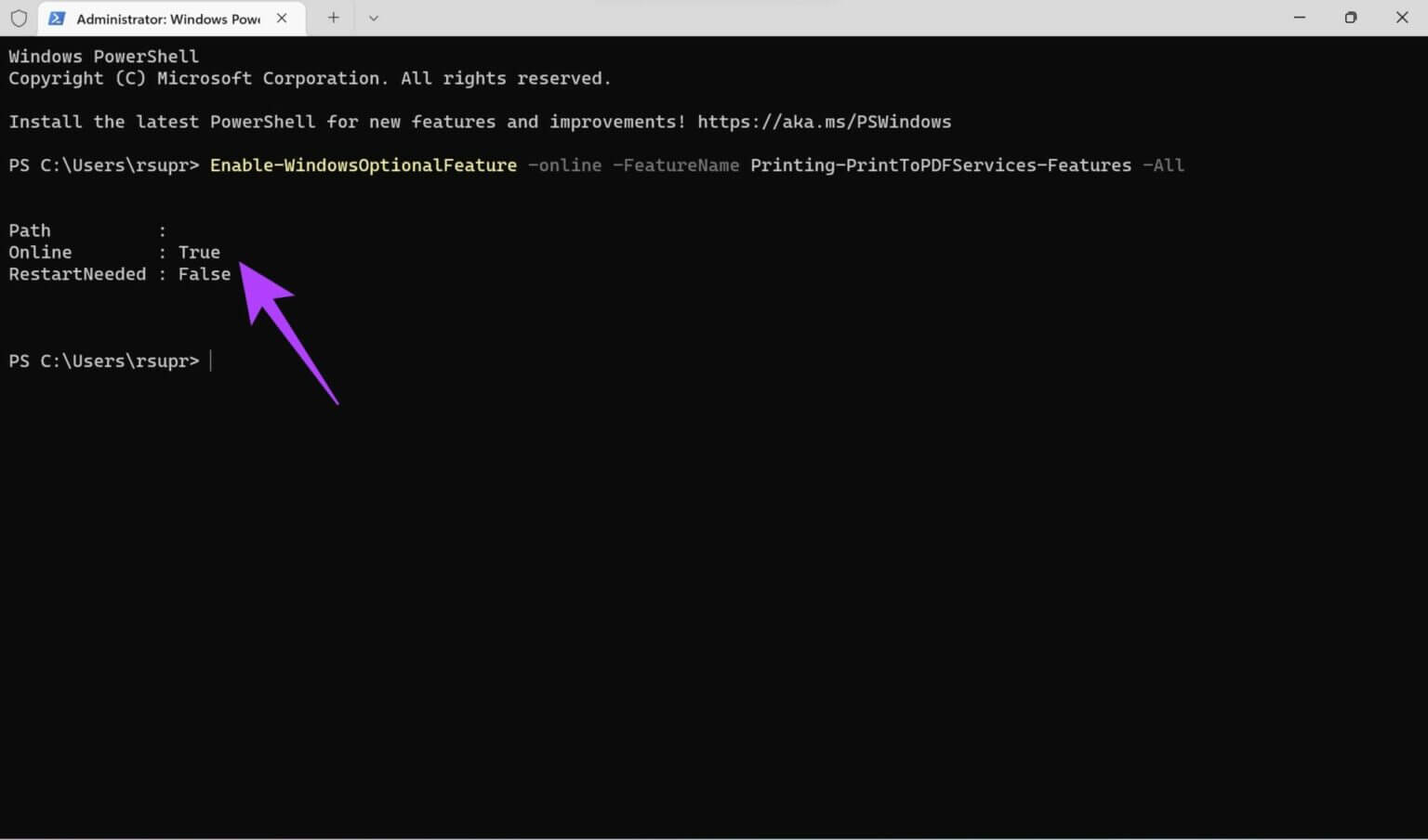Click the True value beside Online
1428x840 pixels.
(x=199, y=252)
